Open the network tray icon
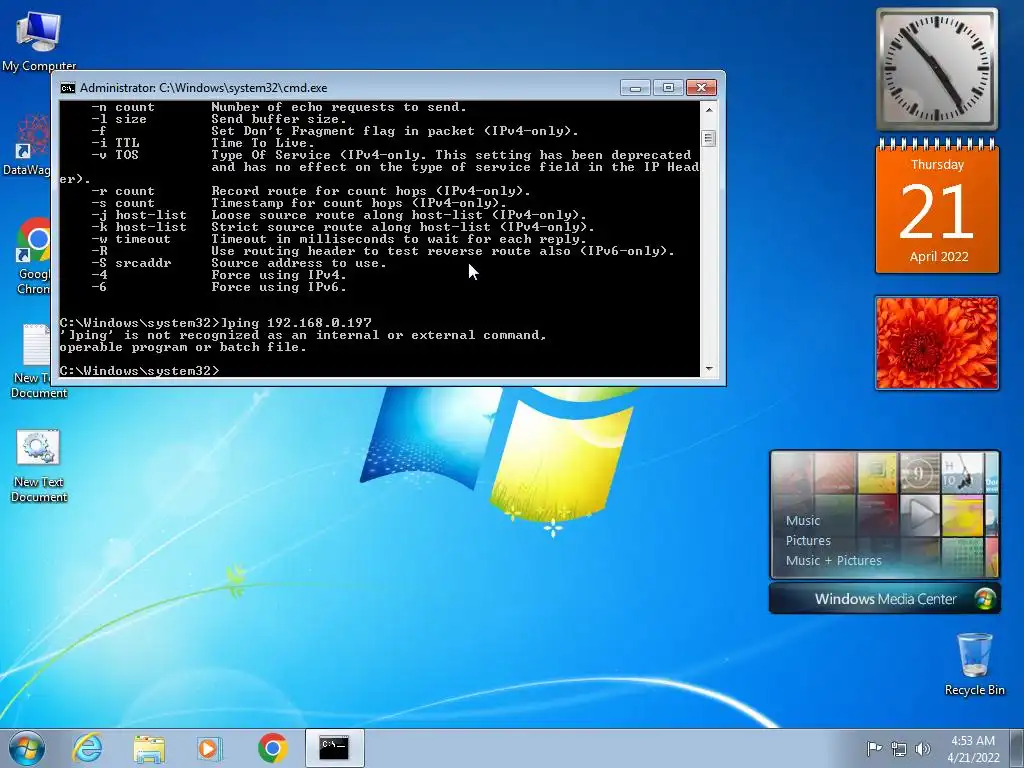Image resolution: width=1024 pixels, height=768 pixels. pos(899,749)
